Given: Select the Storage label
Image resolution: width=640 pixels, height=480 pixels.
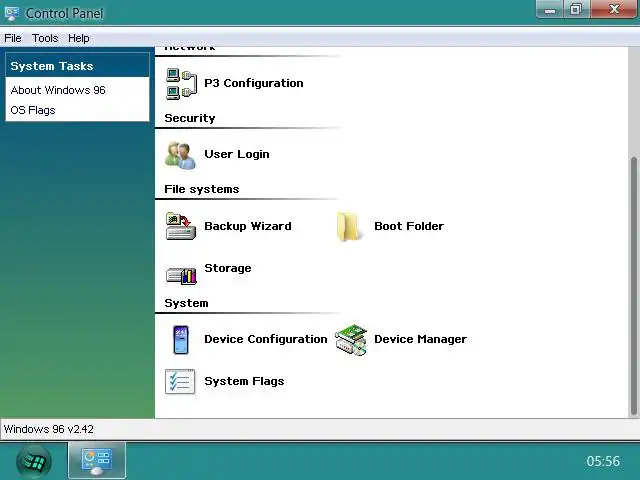Looking at the screenshot, I should tap(228, 268).
